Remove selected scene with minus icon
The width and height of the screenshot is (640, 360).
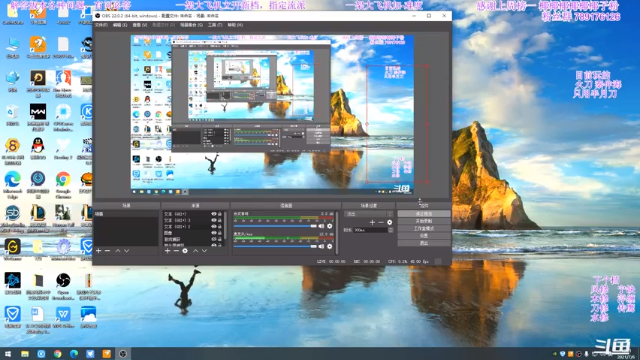point(107,251)
